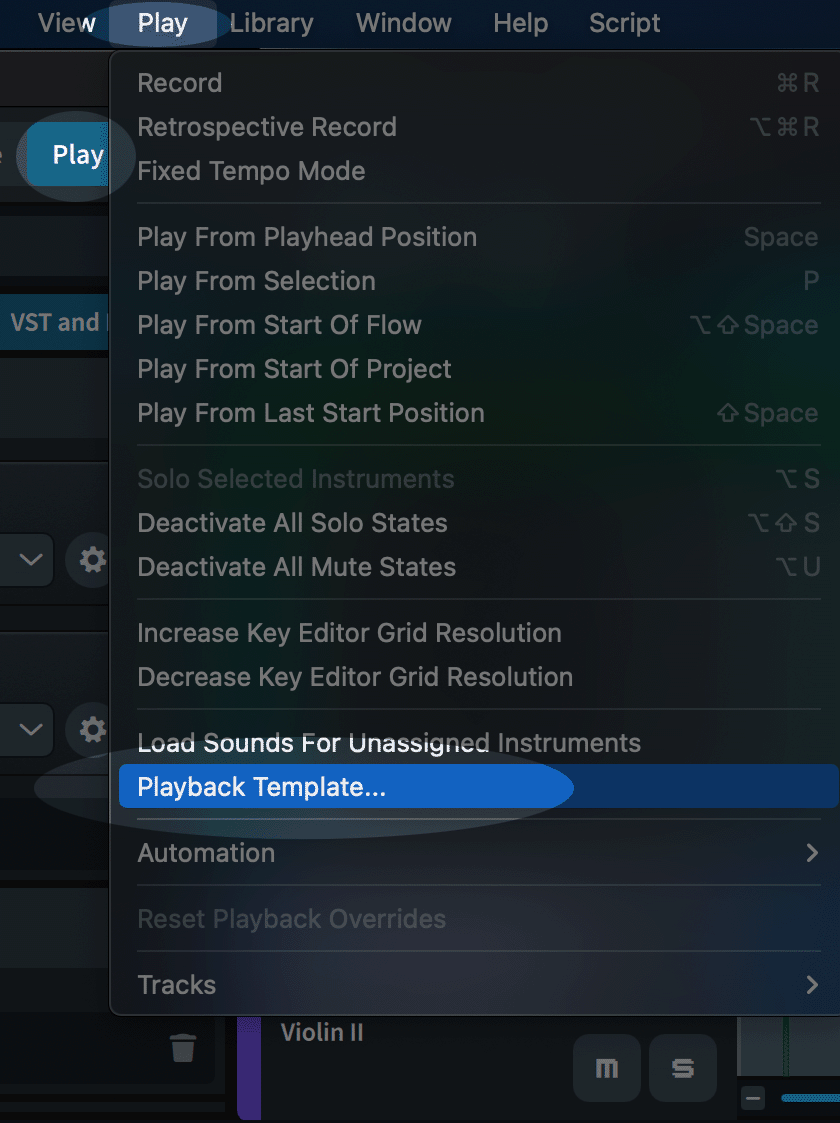Select Playback Template... menu item
This screenshot has height=1123, width=840.
[x=478, y=787]
